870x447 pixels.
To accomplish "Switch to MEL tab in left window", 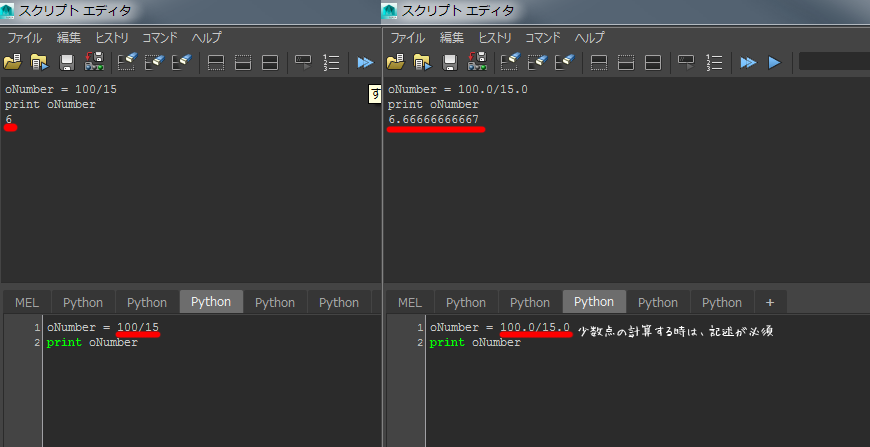I will pyautogui.click(x=27, y=302).
